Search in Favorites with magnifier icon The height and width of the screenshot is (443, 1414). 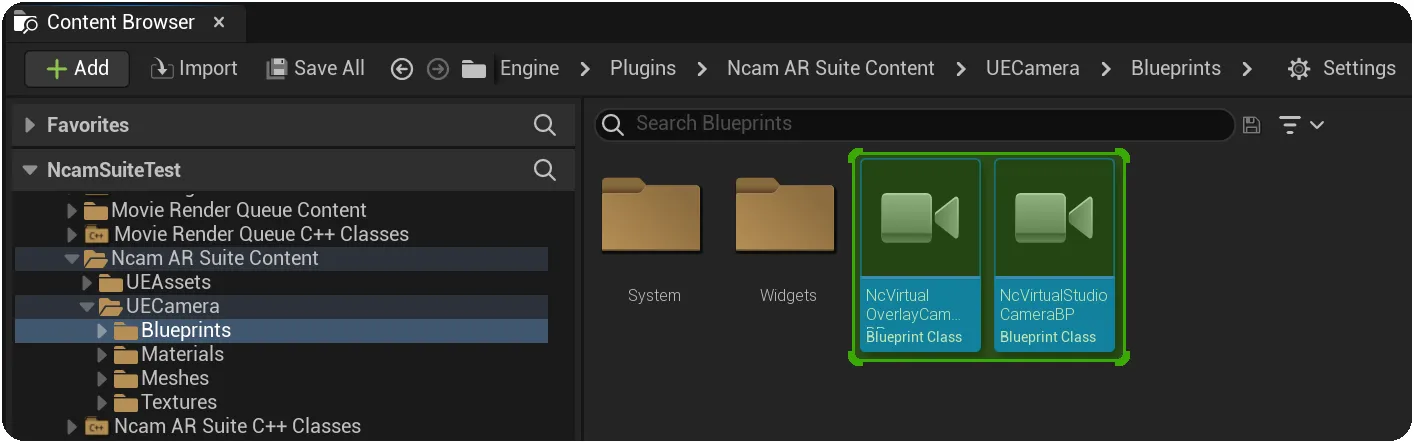[x=545, y=125]
